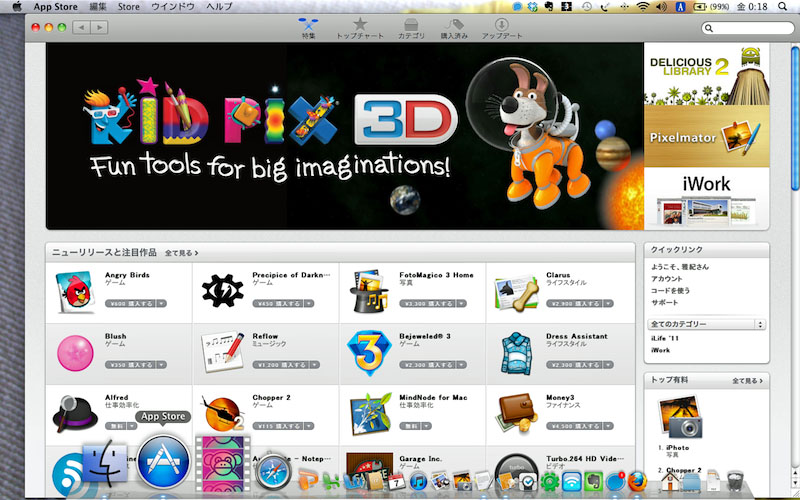
Task: Open the Dress Assistant sweater icon
Action: pyautogui.click(x=516, y=353)
